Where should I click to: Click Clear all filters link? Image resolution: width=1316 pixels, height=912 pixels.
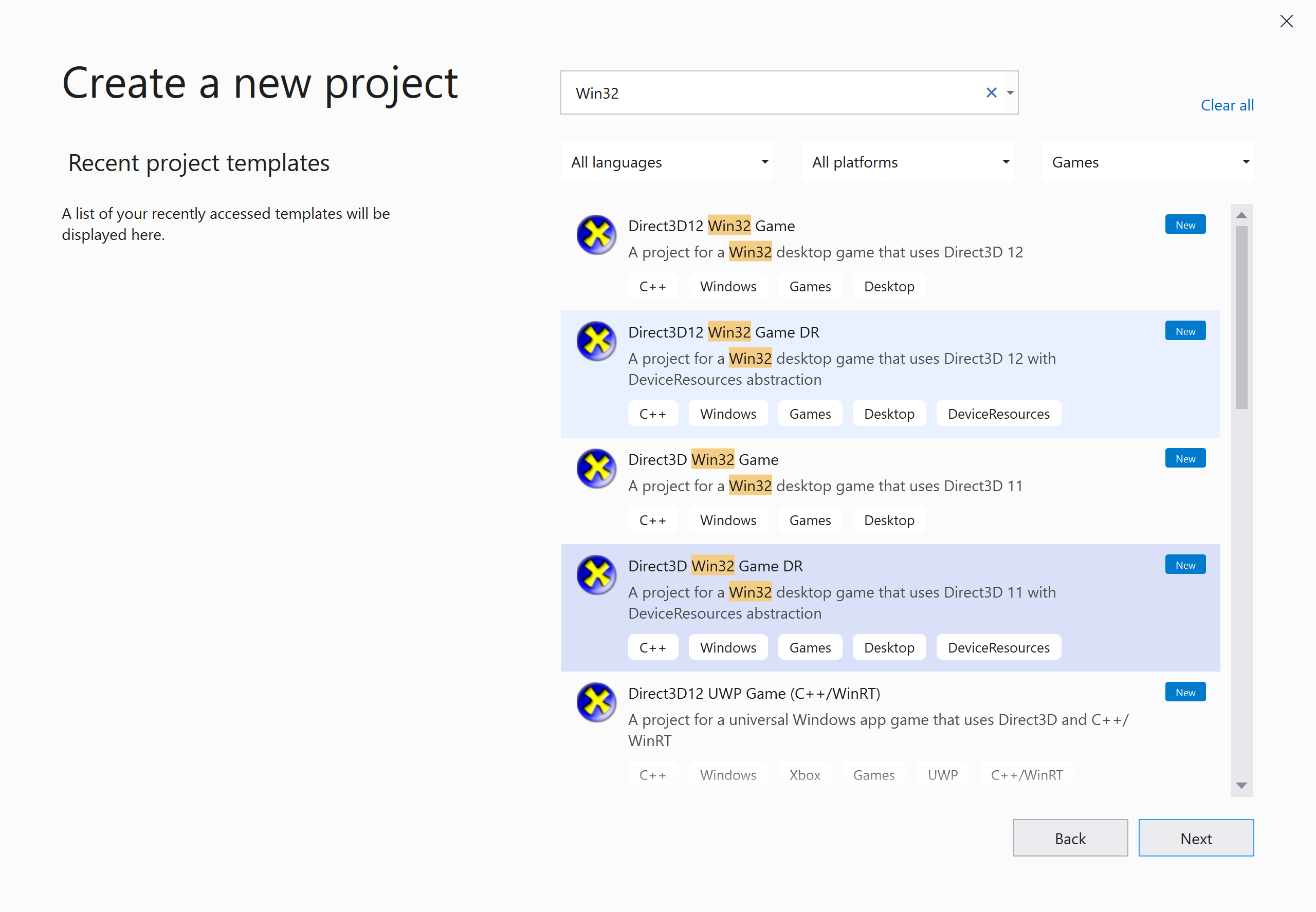click(x=1227, y=105)
